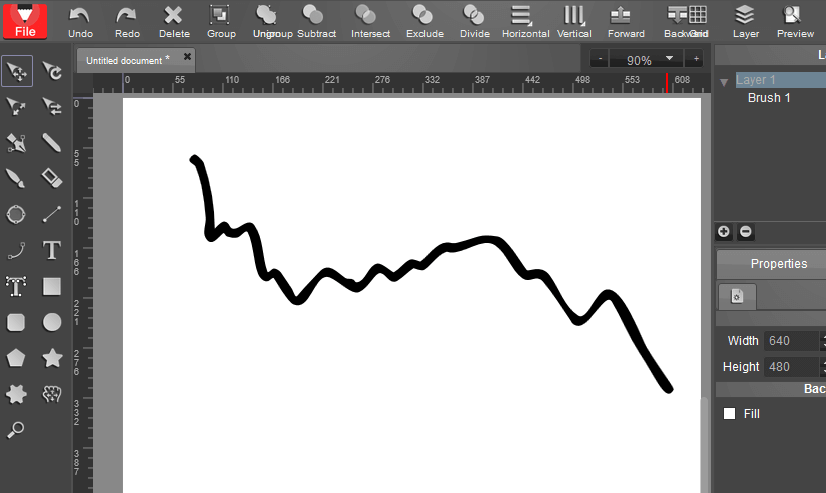Apply the Exclude path operation
826x493 pixels.
[x=425, y=22]
